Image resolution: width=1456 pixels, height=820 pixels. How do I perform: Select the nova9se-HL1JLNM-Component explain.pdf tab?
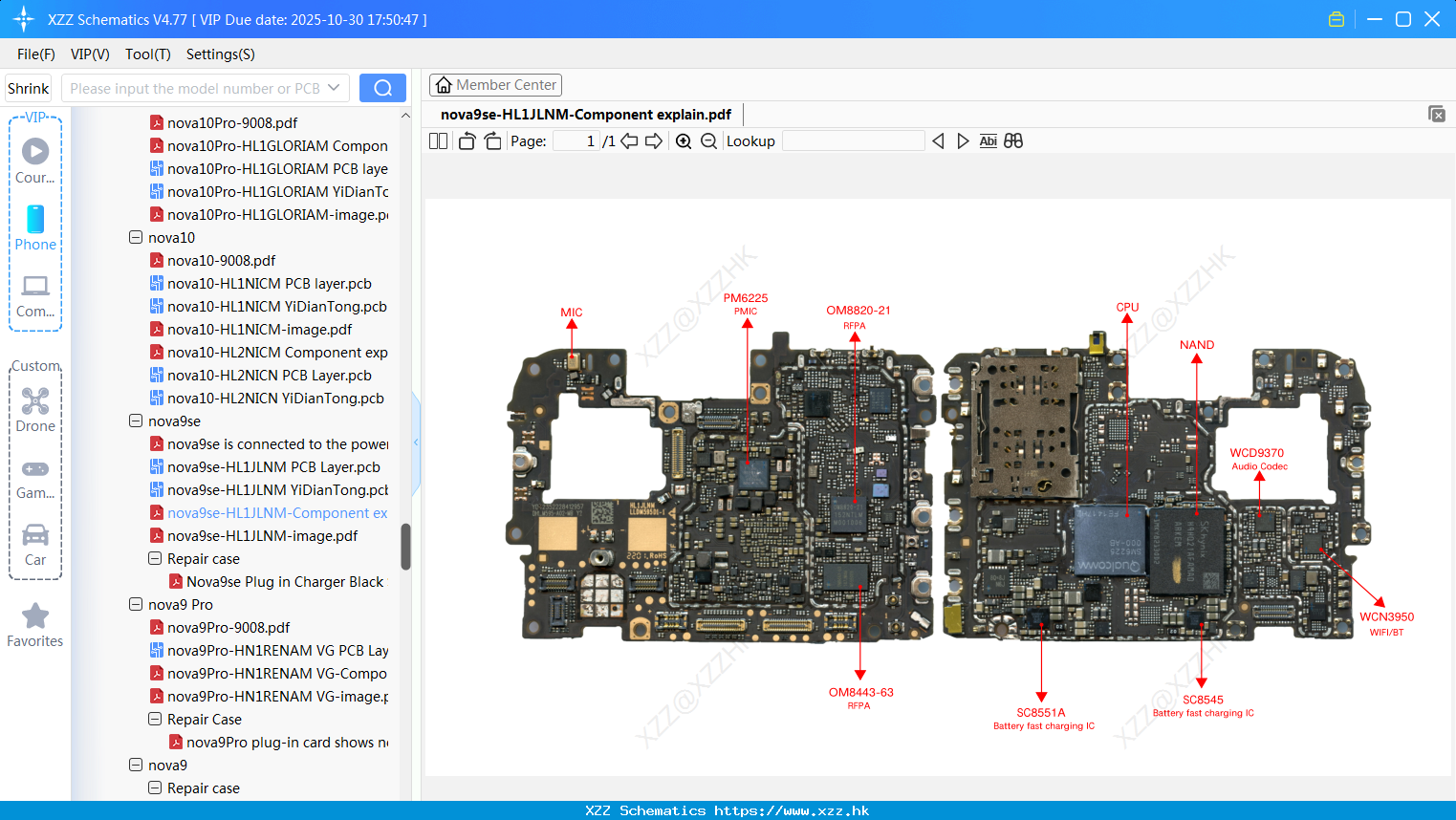[585, 115]
